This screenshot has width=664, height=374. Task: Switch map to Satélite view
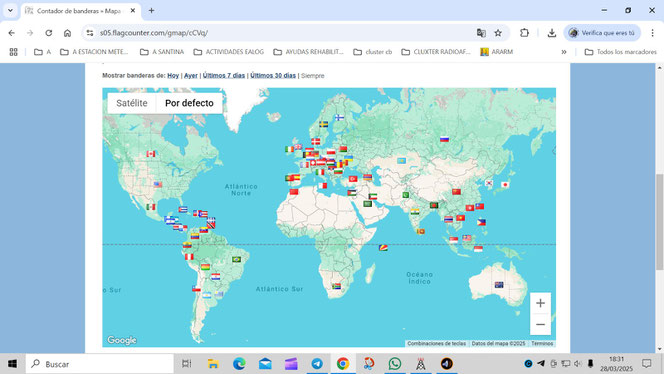click(132, 103)
